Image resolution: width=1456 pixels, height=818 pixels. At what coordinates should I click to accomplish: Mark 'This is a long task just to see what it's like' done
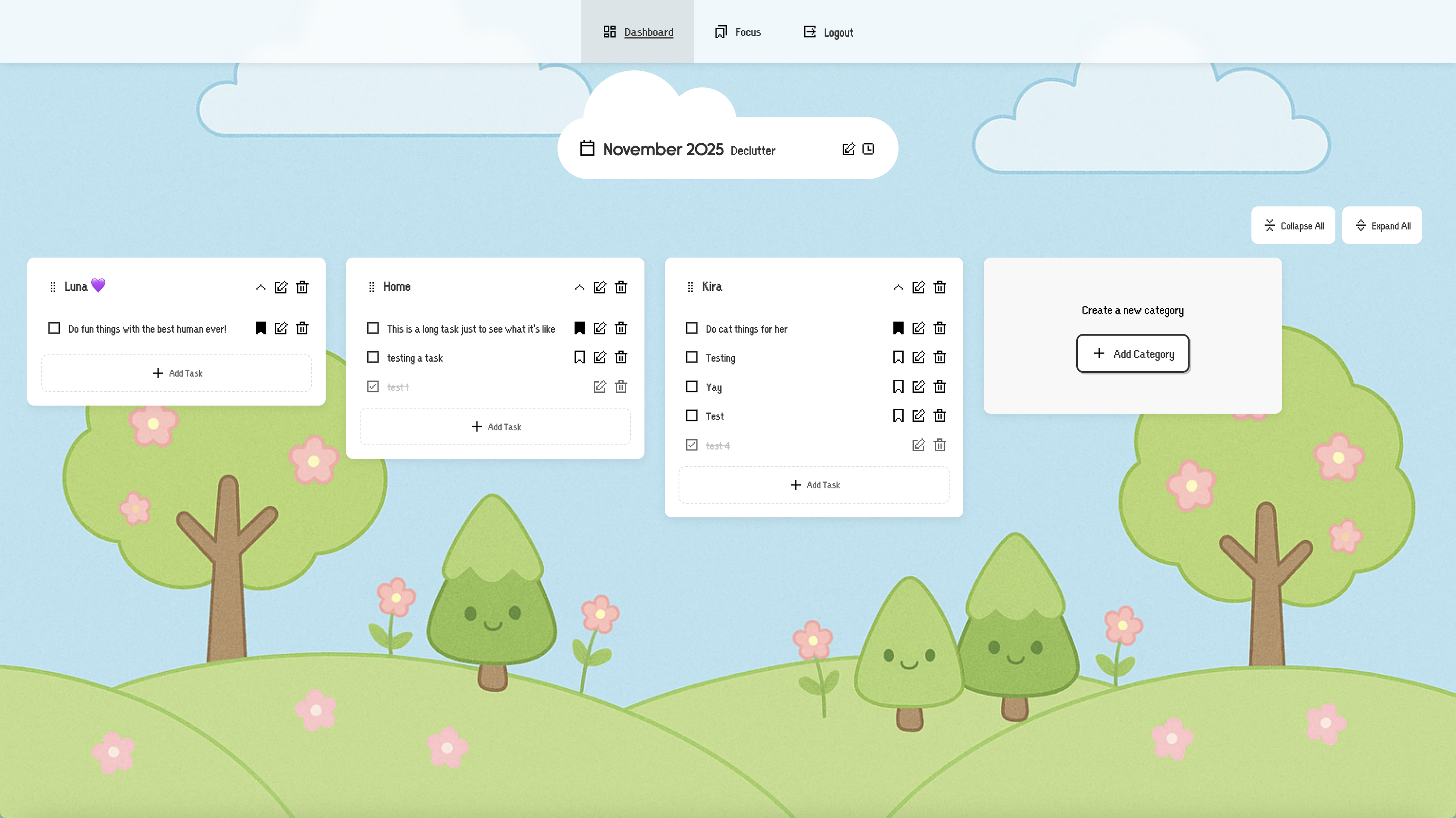coord(373,328)
